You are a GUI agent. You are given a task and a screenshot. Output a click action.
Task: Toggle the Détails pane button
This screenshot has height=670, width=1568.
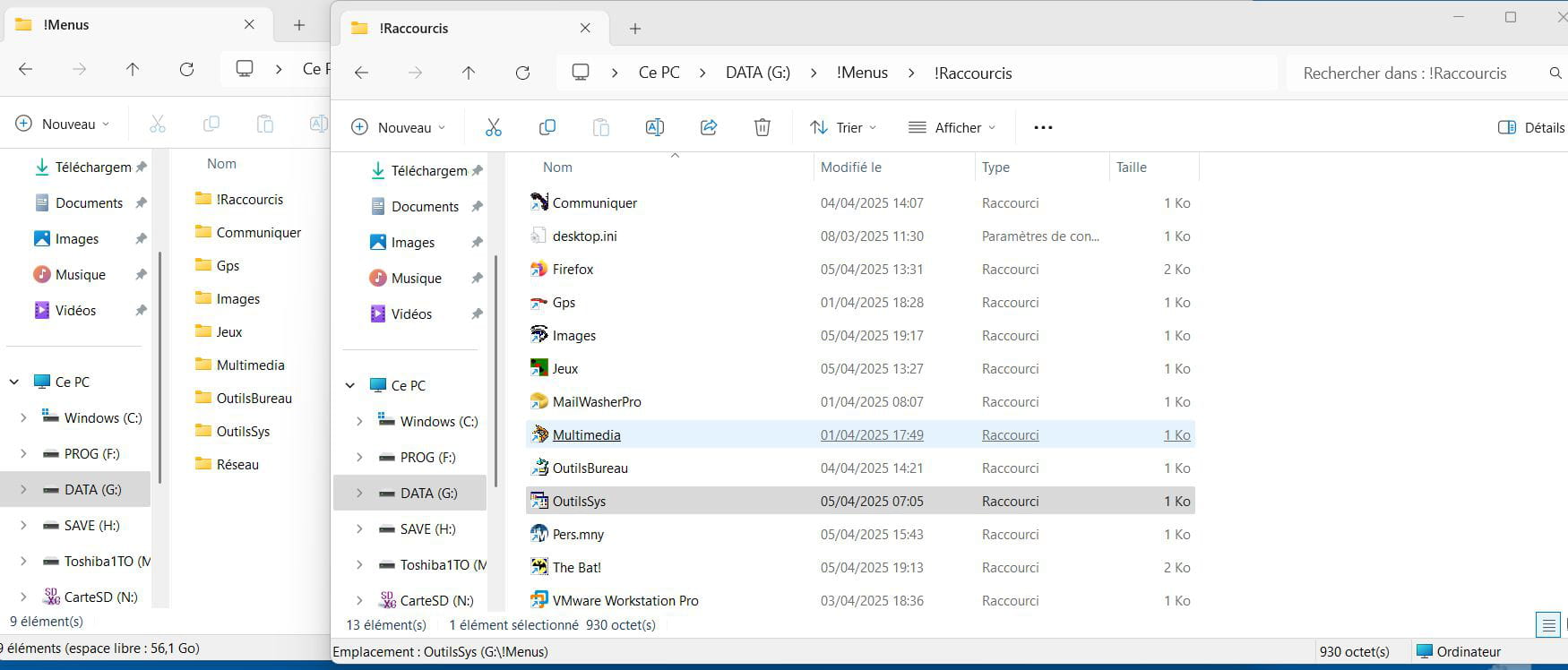1531,127
